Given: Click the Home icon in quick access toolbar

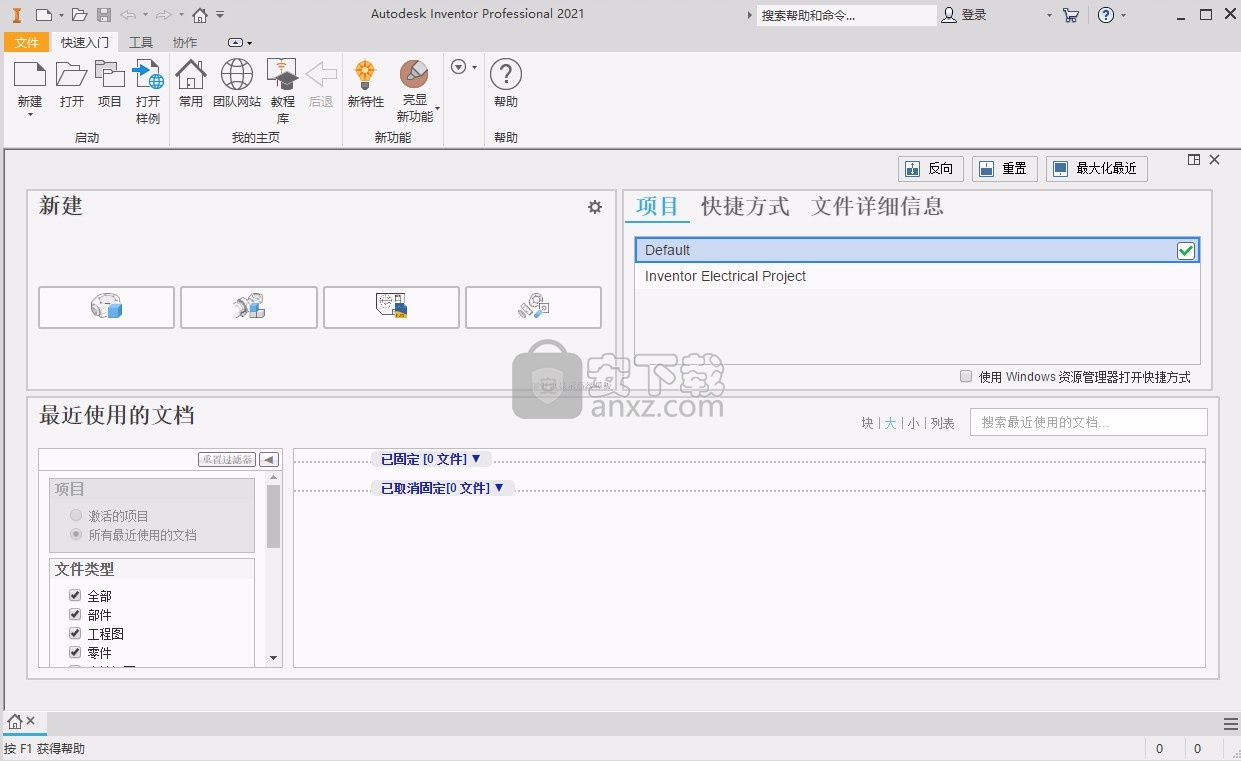Looking at the screenshot, I should click(200, 15).
